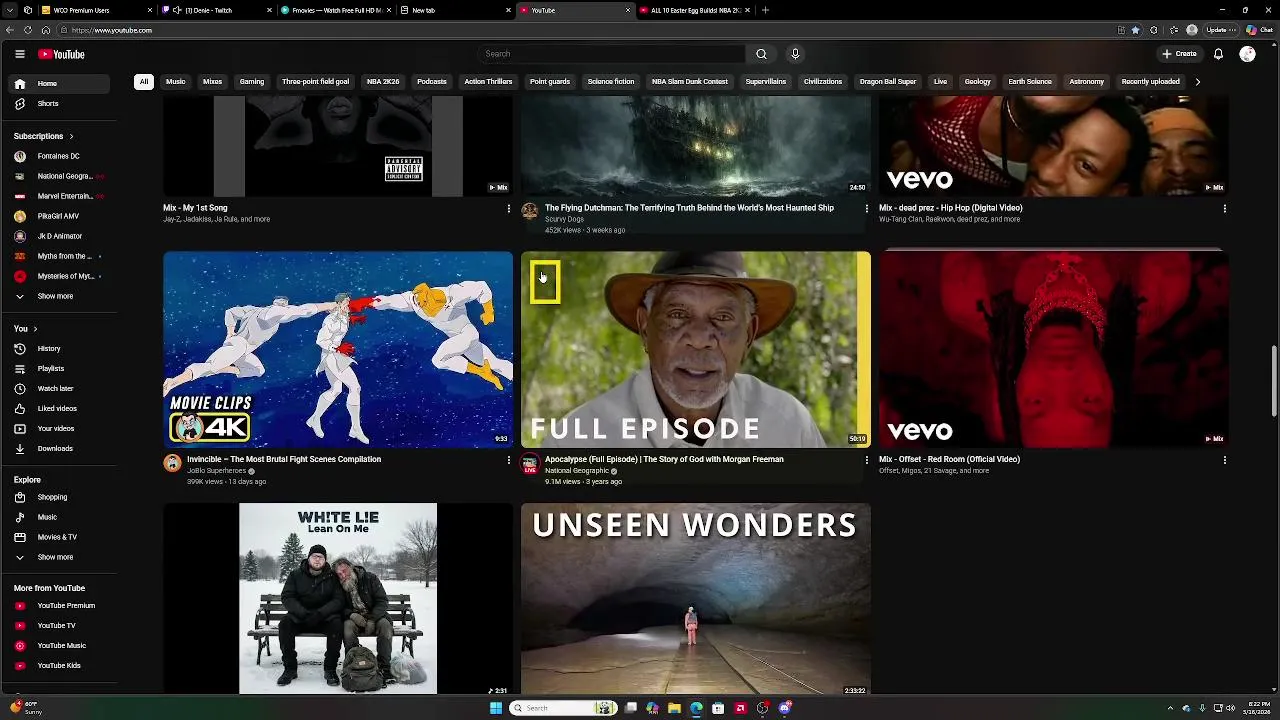The image size is (1280, 720).
Task: Reload the page with browser refresh
Action: coord(27,30)
